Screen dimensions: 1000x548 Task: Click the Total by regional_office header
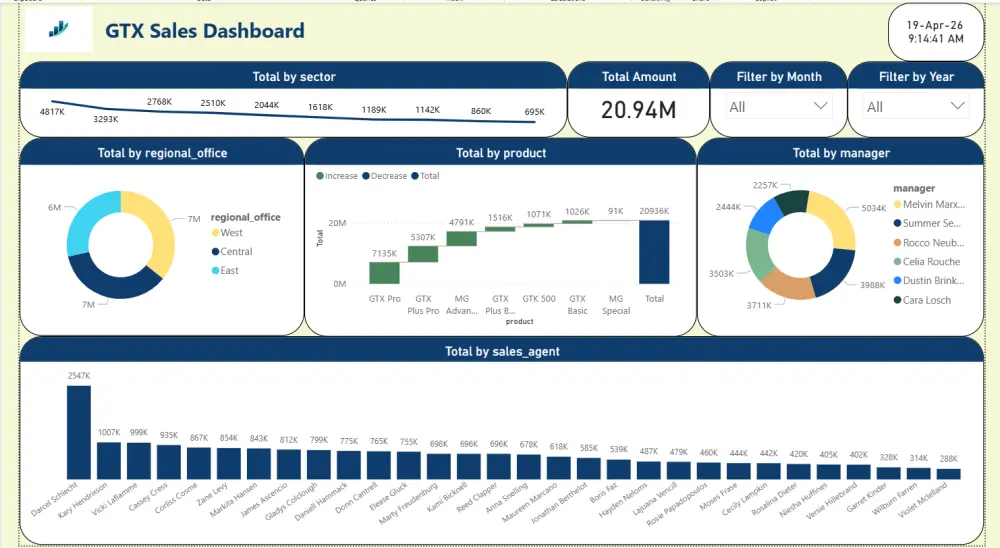click(162, 153)
